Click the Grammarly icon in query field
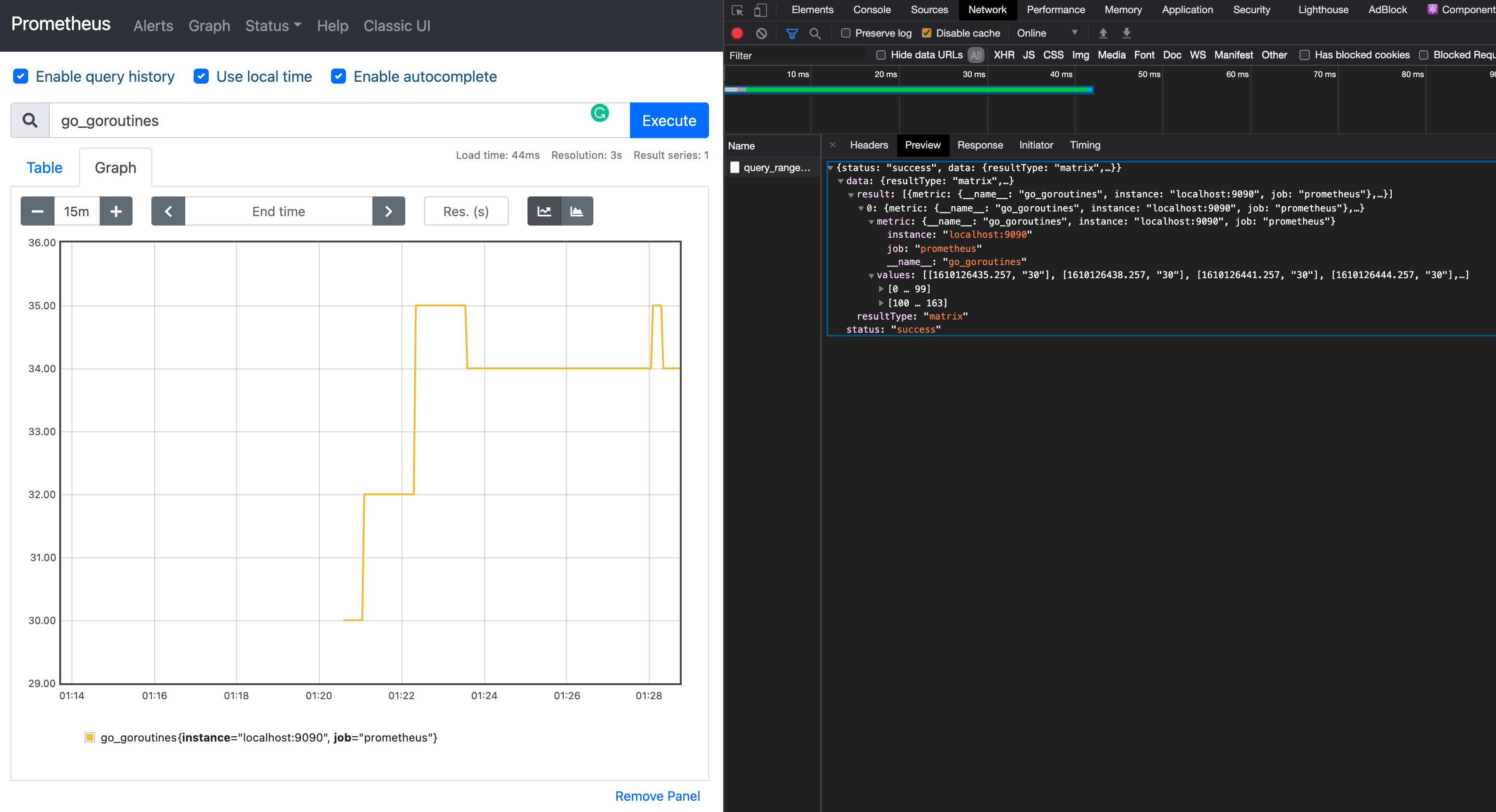Screen dimensions: 1496x812 pos(599,113)
